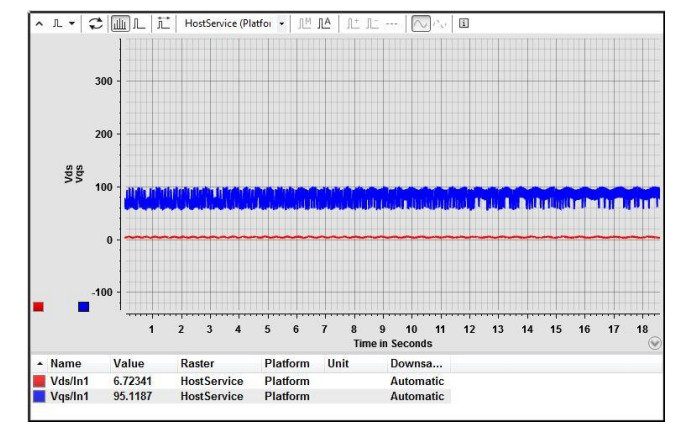Click the blue Vqs/In1 color swatch in table
The image size is (694, 435).
(40, 396)
